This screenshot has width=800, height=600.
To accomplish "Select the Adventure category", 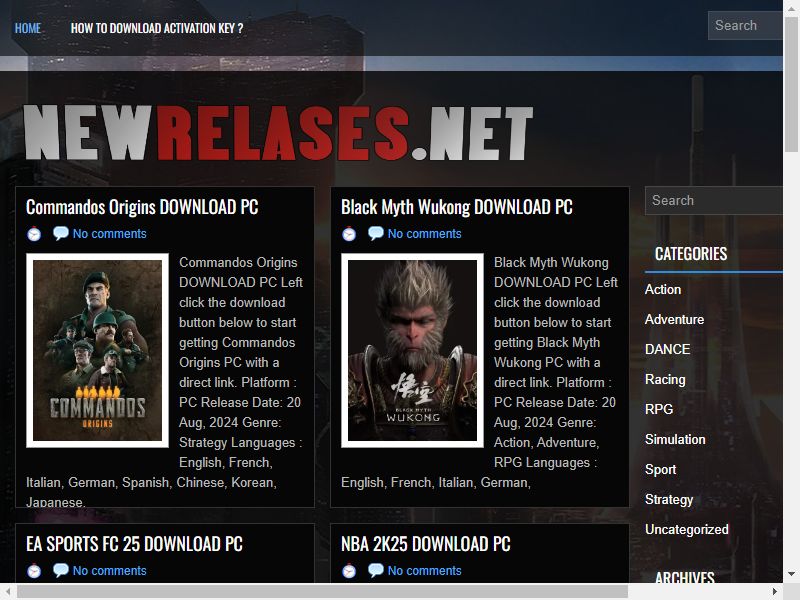I will coord(674,319).
